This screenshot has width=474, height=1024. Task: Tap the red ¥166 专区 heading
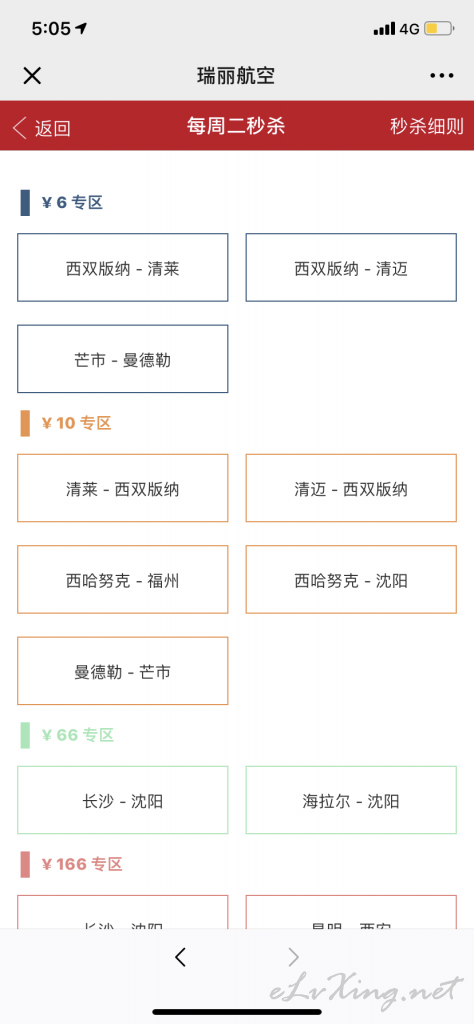point(82,865)
